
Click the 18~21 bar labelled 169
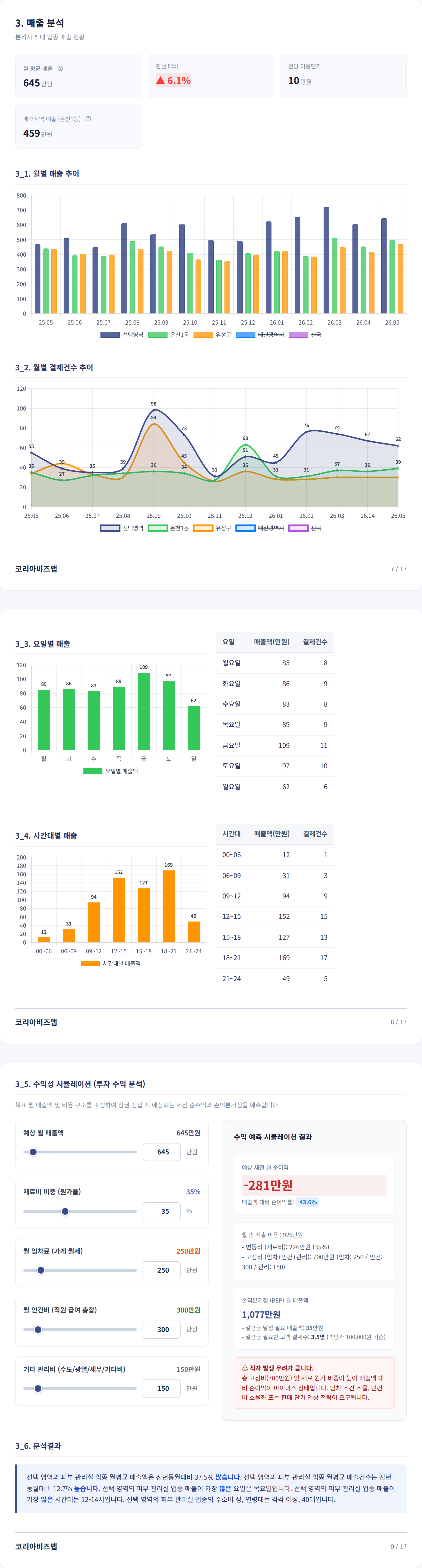(x=169, y=906)
